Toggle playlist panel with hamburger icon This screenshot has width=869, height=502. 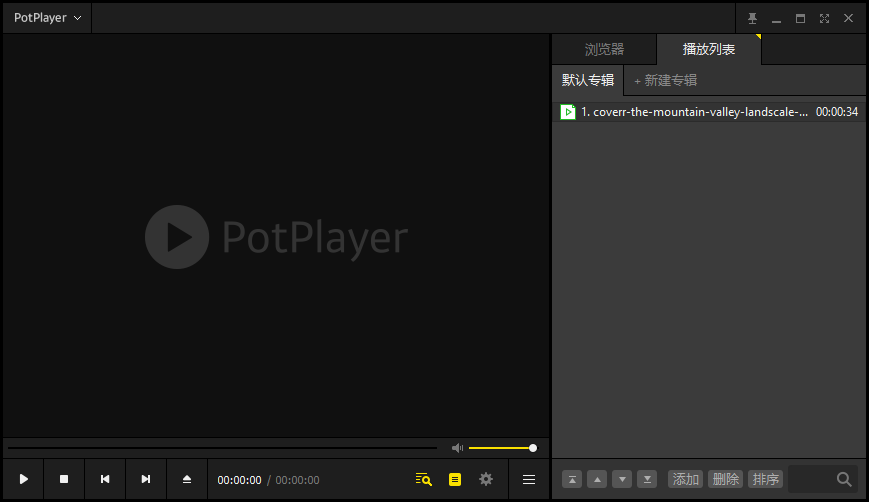pos(529,480)
